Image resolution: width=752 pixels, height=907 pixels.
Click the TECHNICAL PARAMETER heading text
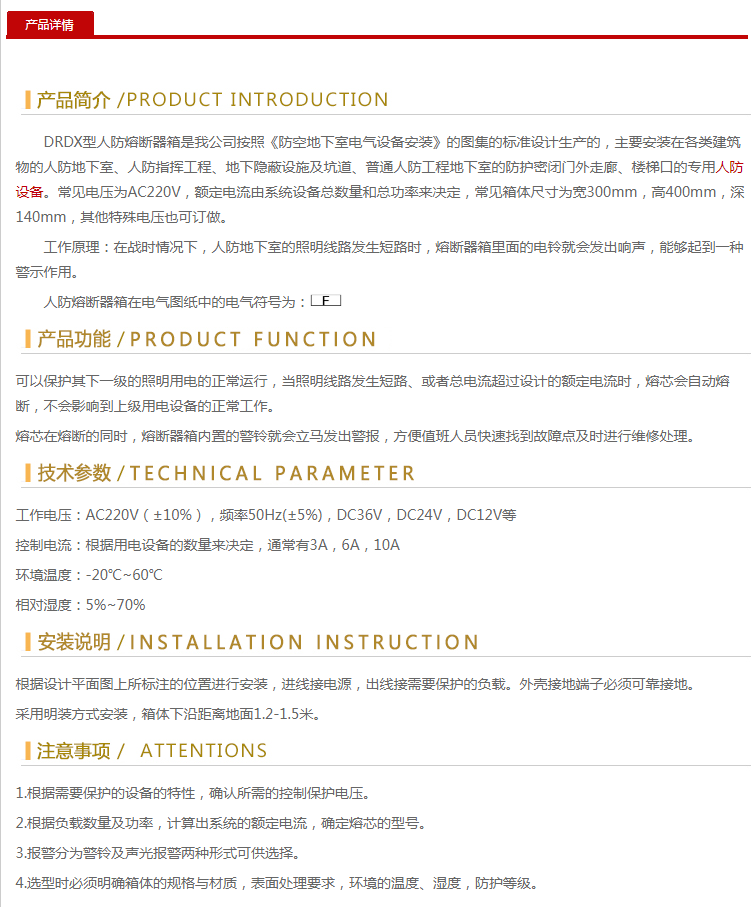pos(272,473)
